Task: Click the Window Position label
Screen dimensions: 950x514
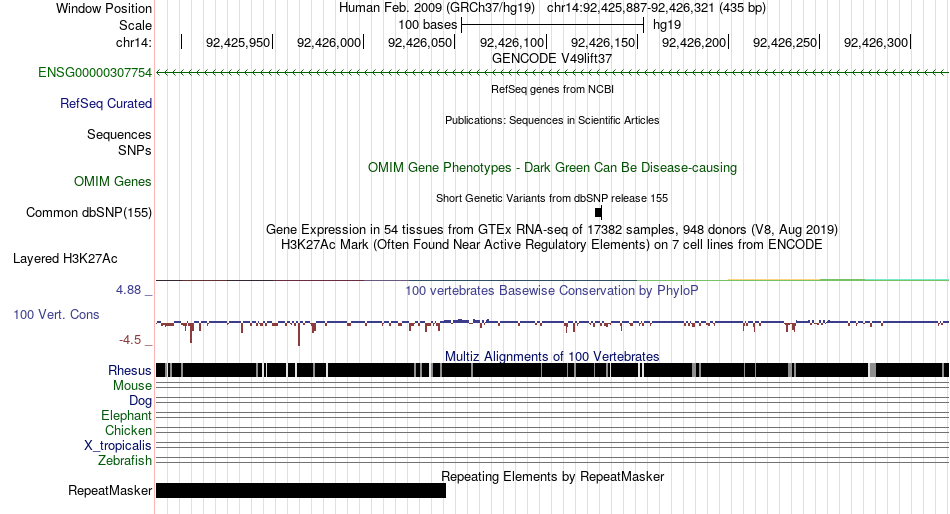Action: (x=104, y=8)
